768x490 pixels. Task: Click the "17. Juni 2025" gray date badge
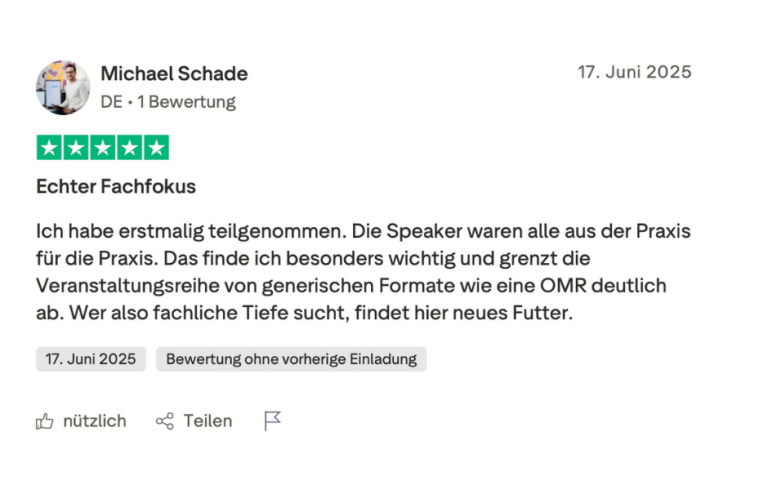[91, 359]
